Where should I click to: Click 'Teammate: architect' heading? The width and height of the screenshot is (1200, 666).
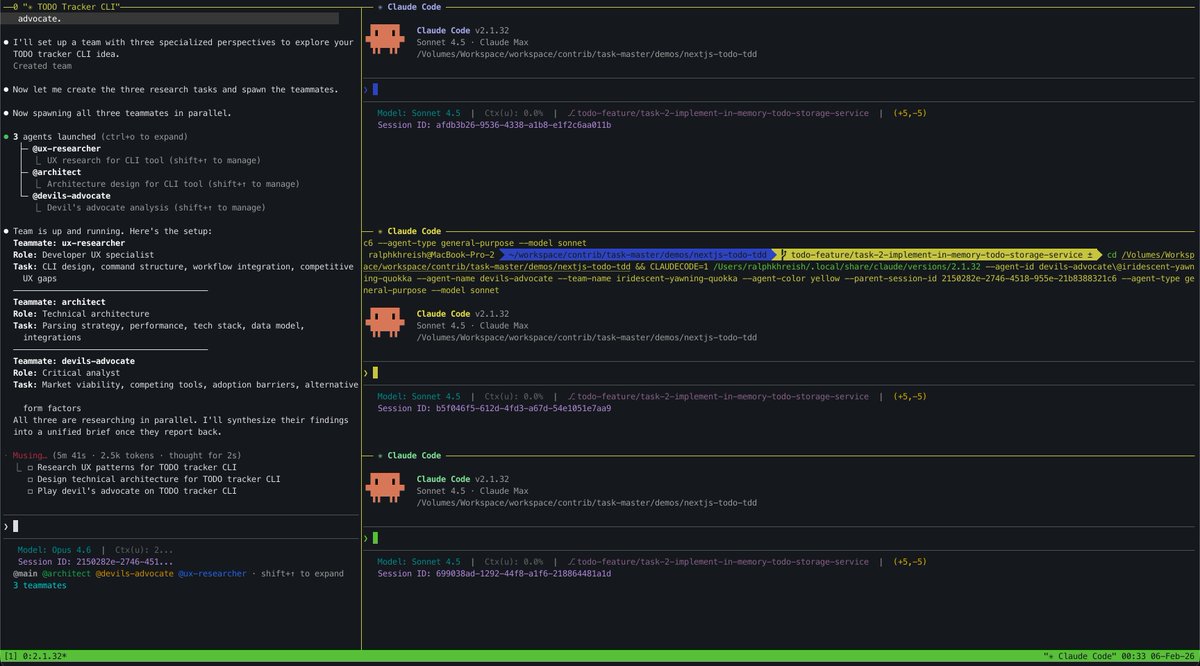coord(59,302)
